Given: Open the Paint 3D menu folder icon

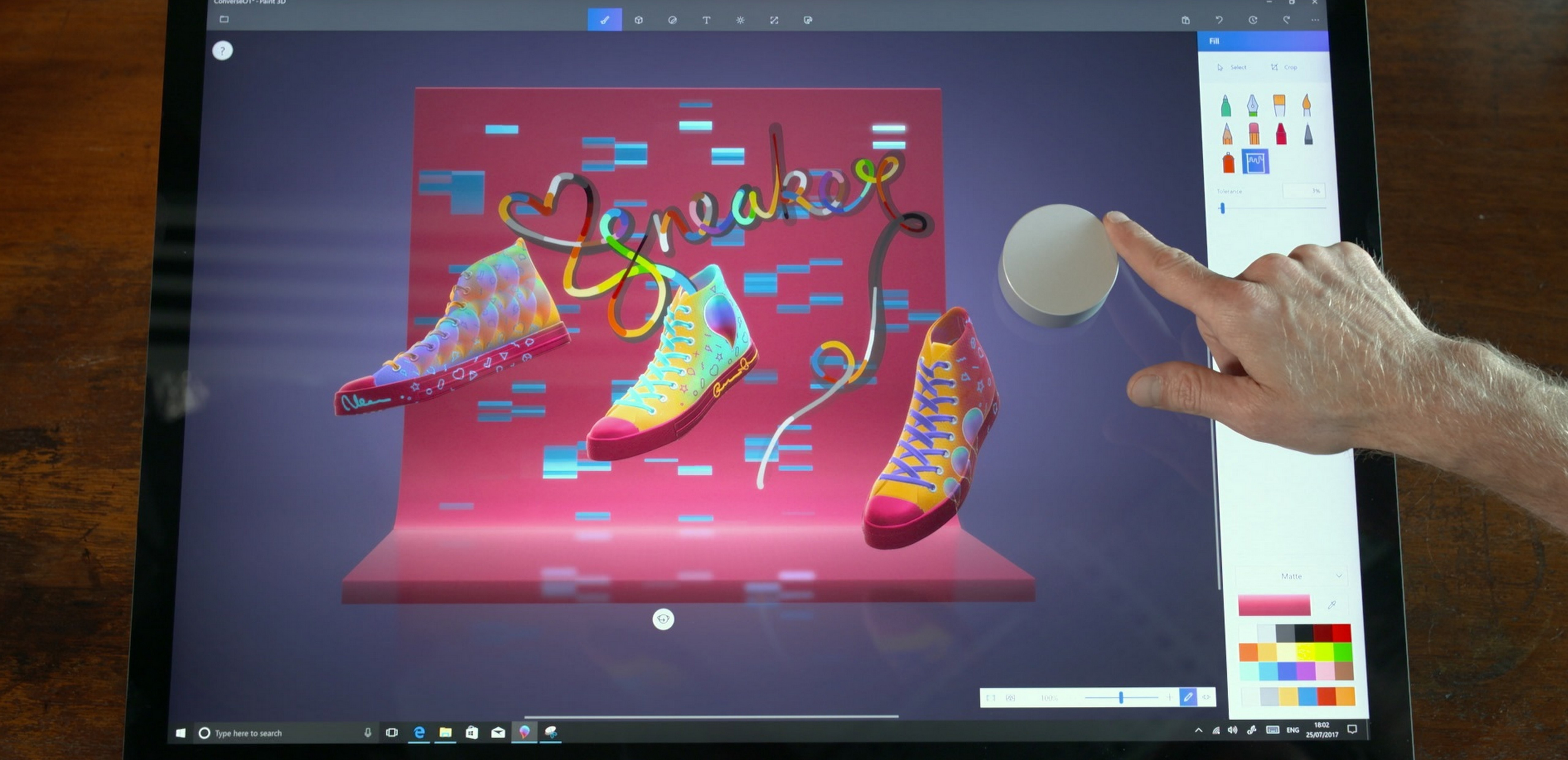Looking at the screenshot, I should coord(224,20).
